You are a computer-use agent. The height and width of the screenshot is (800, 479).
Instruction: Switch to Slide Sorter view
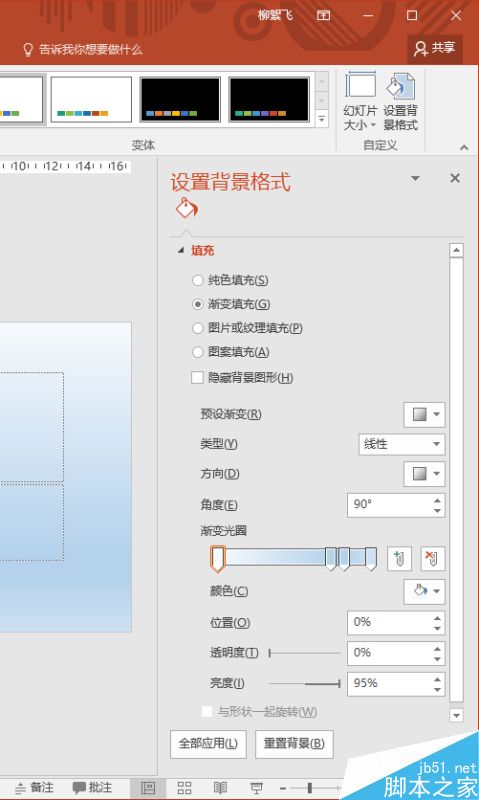(x=184, y=788)
